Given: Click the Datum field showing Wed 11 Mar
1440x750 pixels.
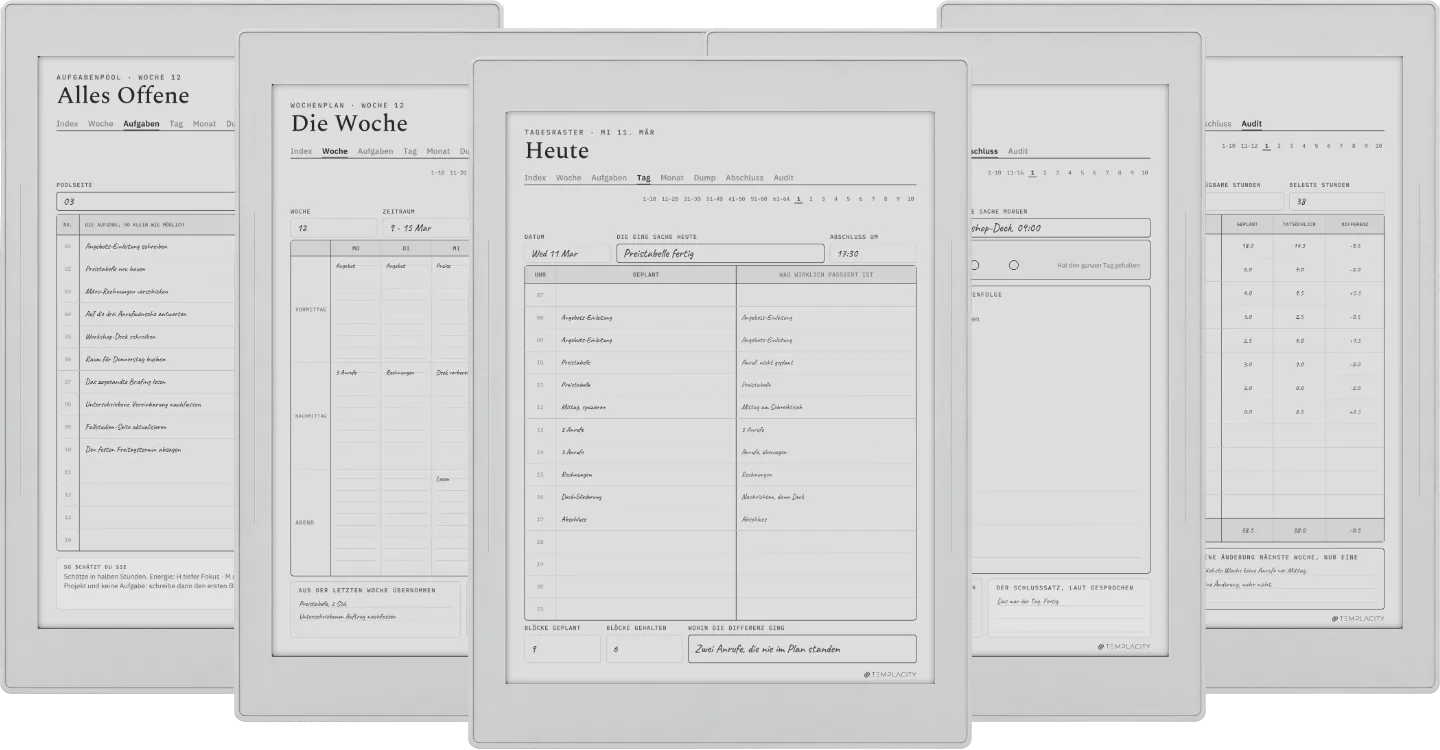Looking at the screenshot, I should (x=567, y=254).
